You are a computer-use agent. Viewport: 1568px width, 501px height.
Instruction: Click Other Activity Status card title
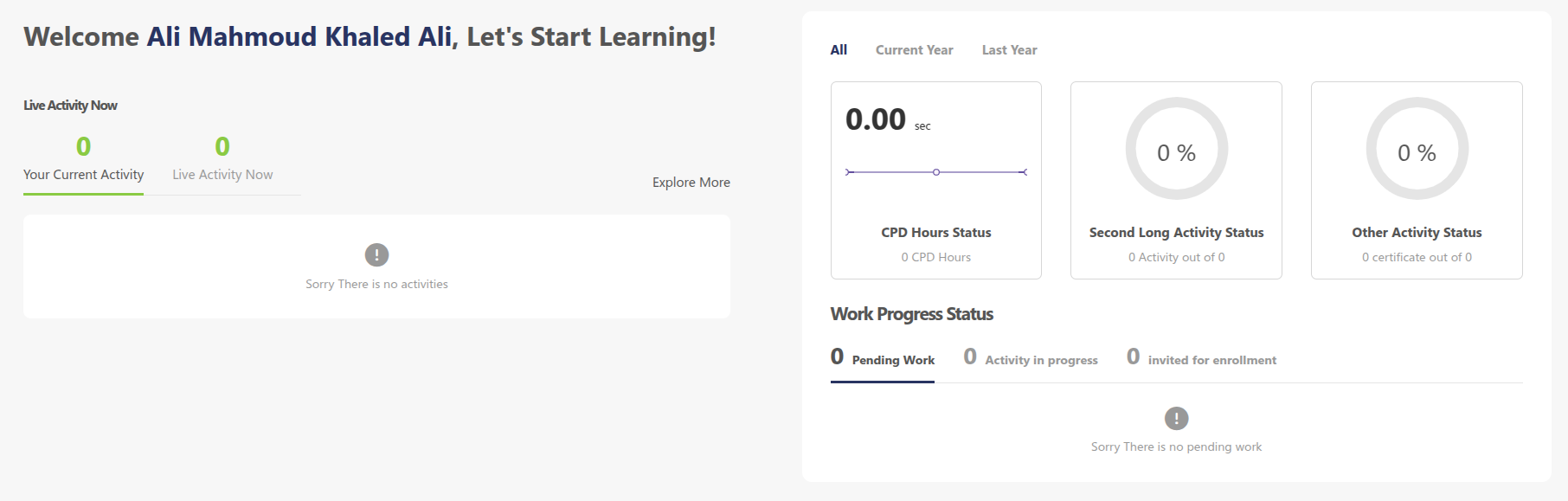[x=1417, y=233]
